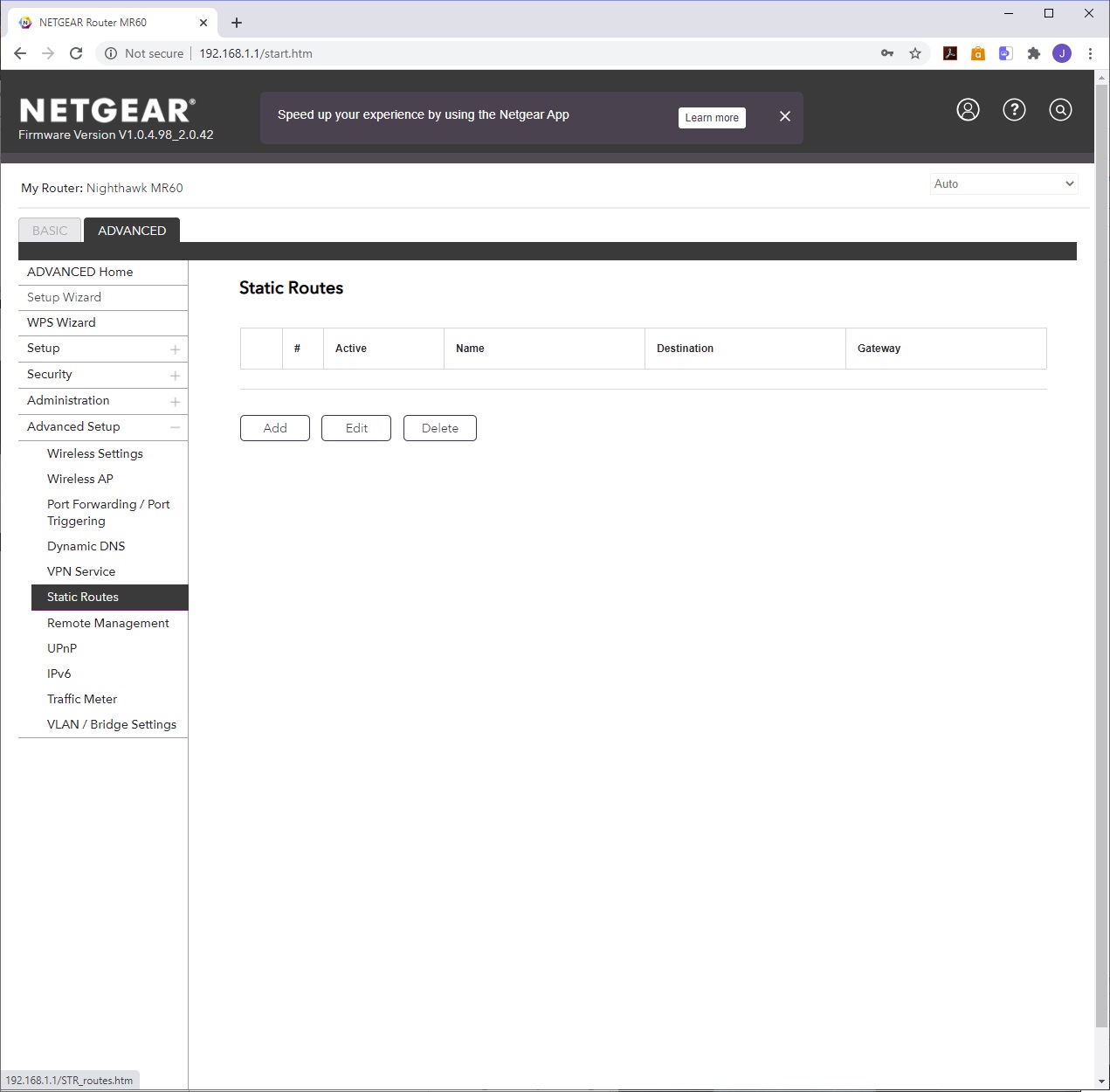Click the Static Routes page heading
Image resolution: width=1110 pixels, height=1092 pixels.
coord(291,288)
